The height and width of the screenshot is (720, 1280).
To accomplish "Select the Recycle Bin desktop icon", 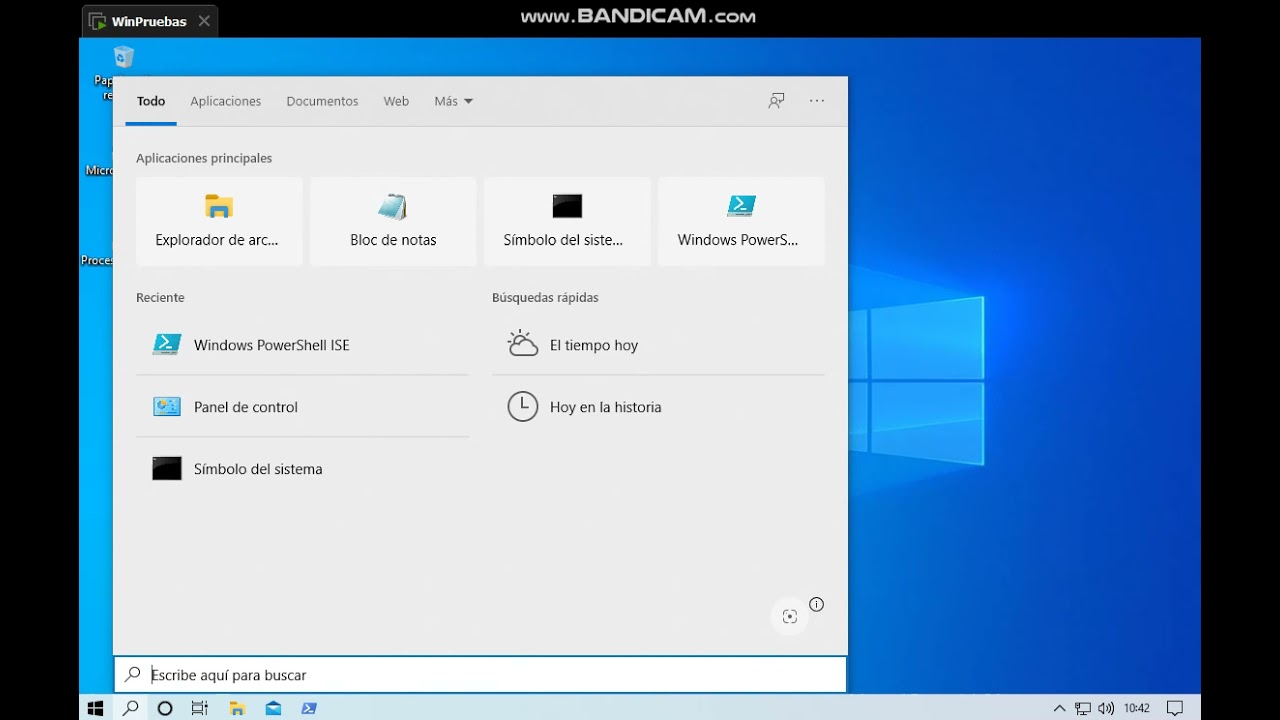I will [x=123, y=57].
